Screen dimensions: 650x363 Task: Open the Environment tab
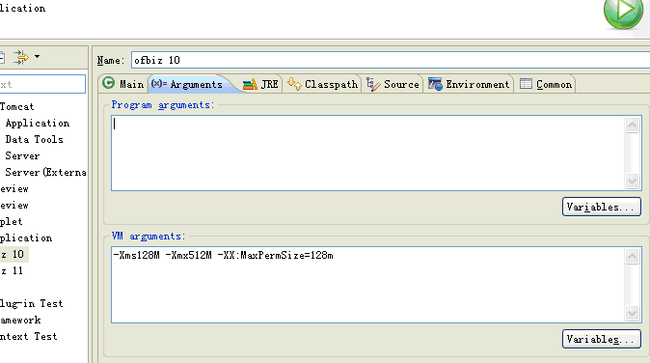pyautogui.click(x=468, y=84)
